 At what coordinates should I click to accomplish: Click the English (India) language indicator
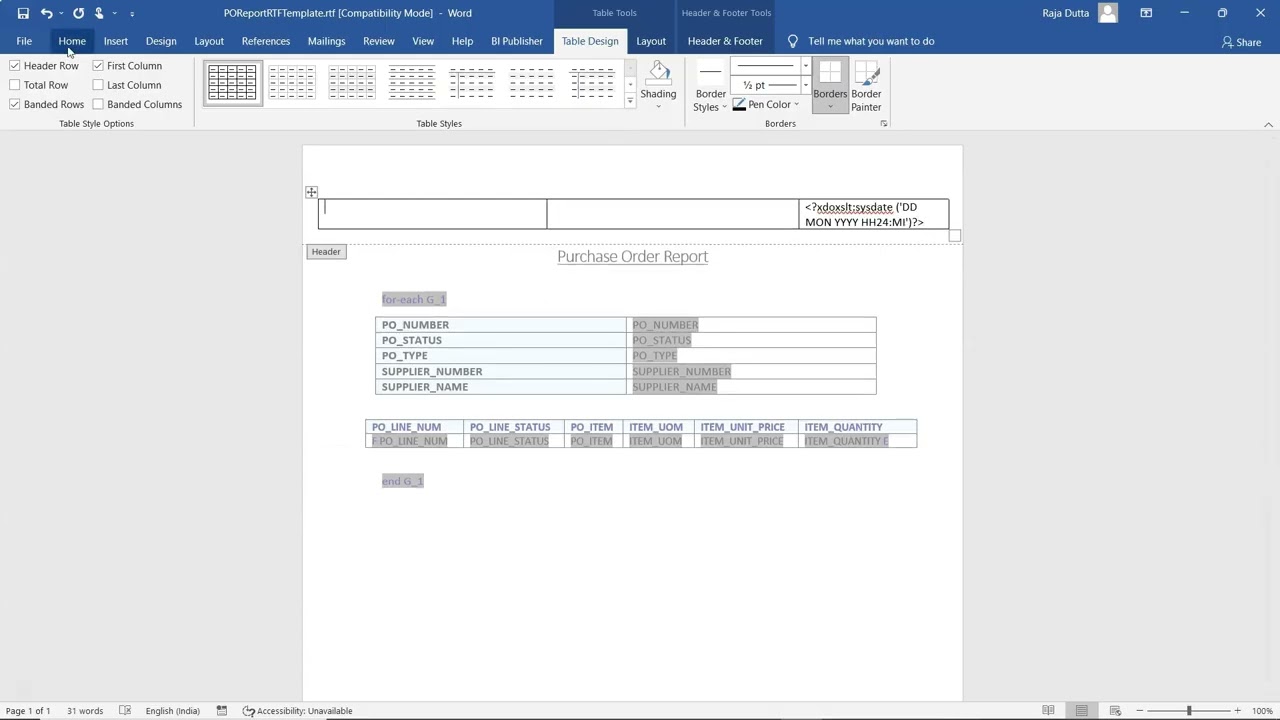[172, 711]
